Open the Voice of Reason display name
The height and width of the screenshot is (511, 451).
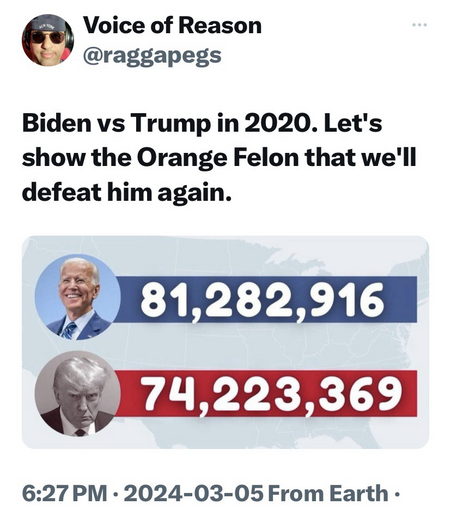pyautogui.click(x=172, y=25)
